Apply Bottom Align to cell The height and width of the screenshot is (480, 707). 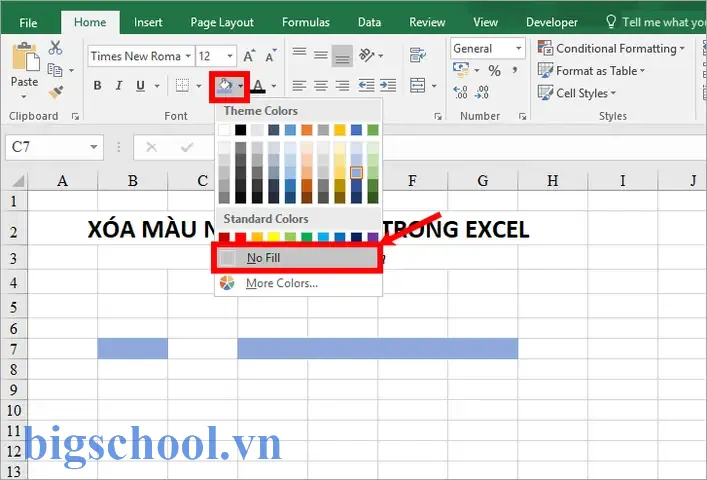342,56
